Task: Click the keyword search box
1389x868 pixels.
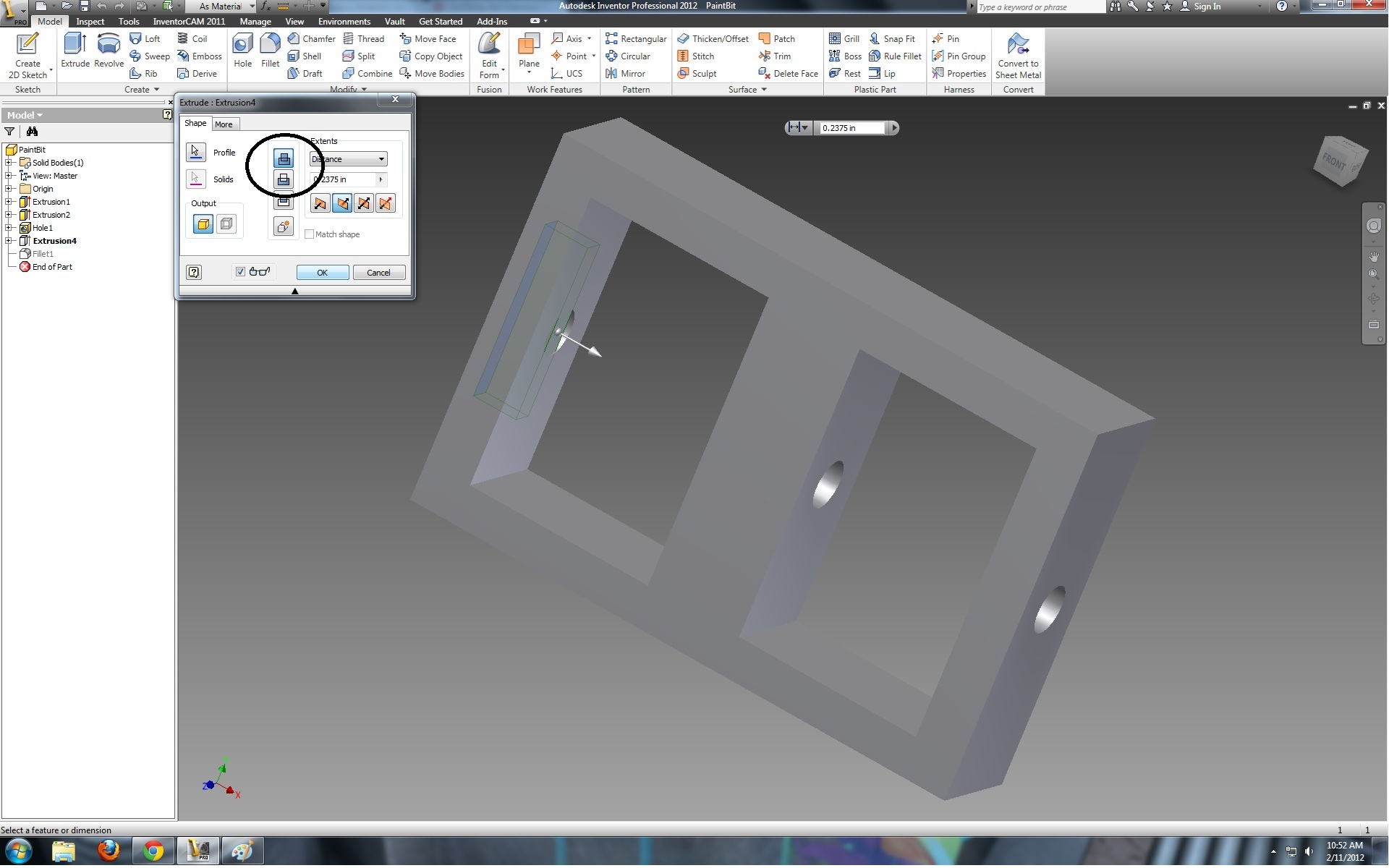Action: [1040, 7]
